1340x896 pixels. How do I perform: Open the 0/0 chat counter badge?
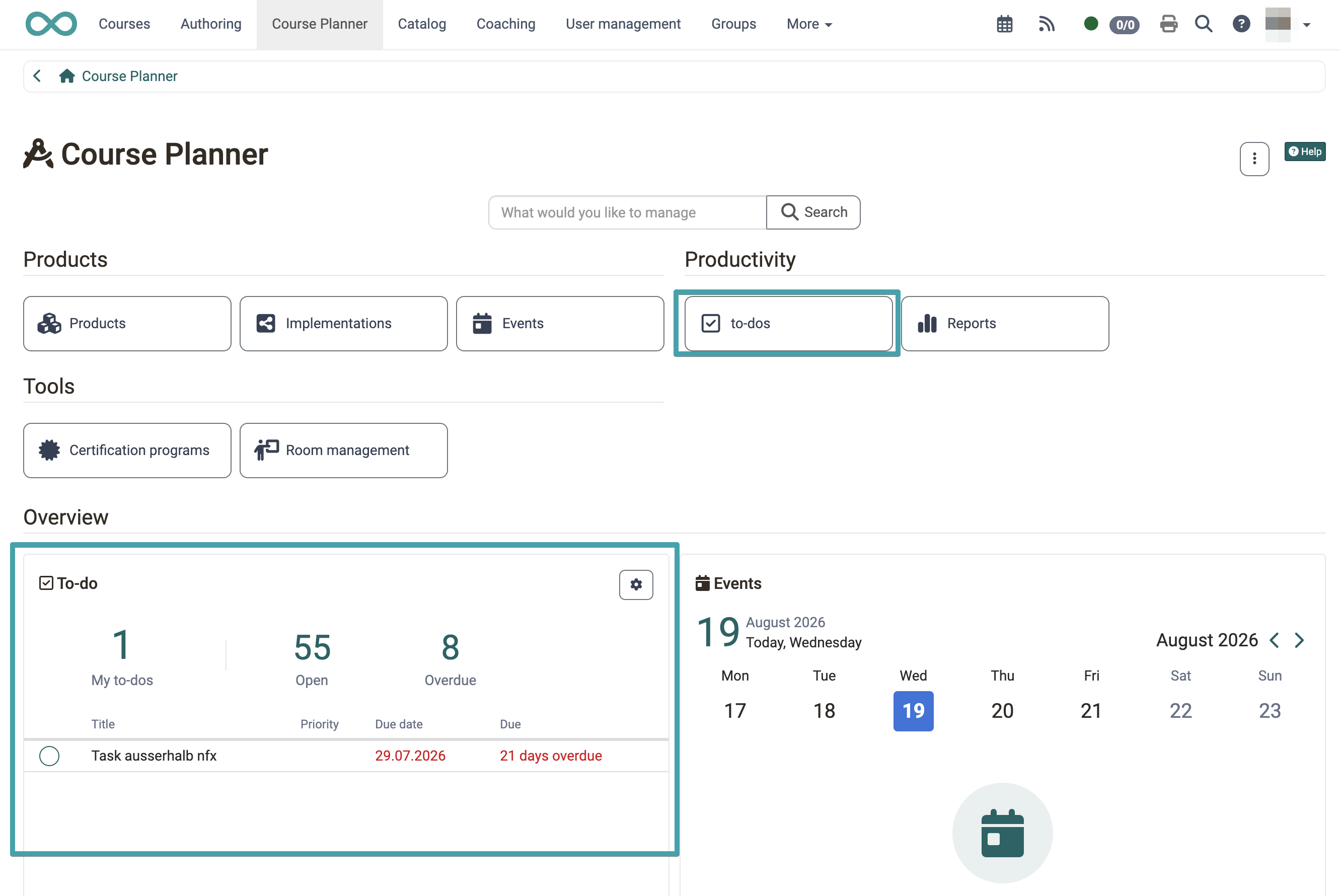point(1124,25)
